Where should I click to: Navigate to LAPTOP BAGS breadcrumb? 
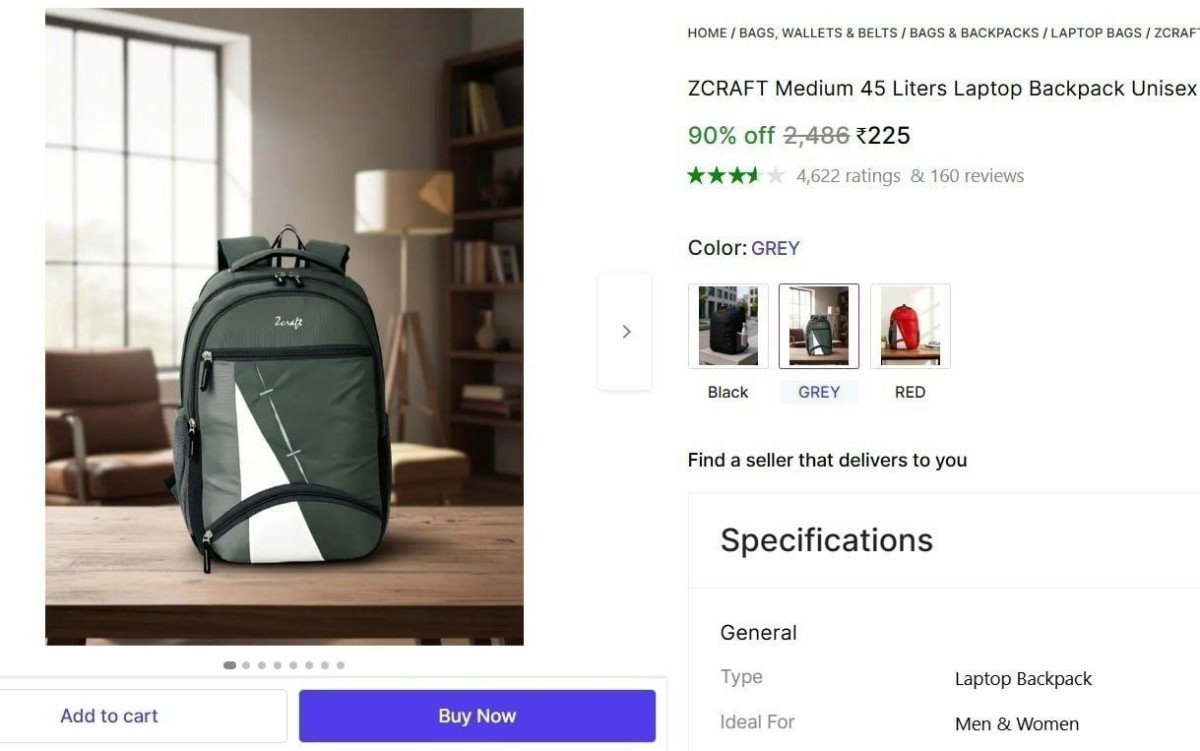coord(1095,32)
